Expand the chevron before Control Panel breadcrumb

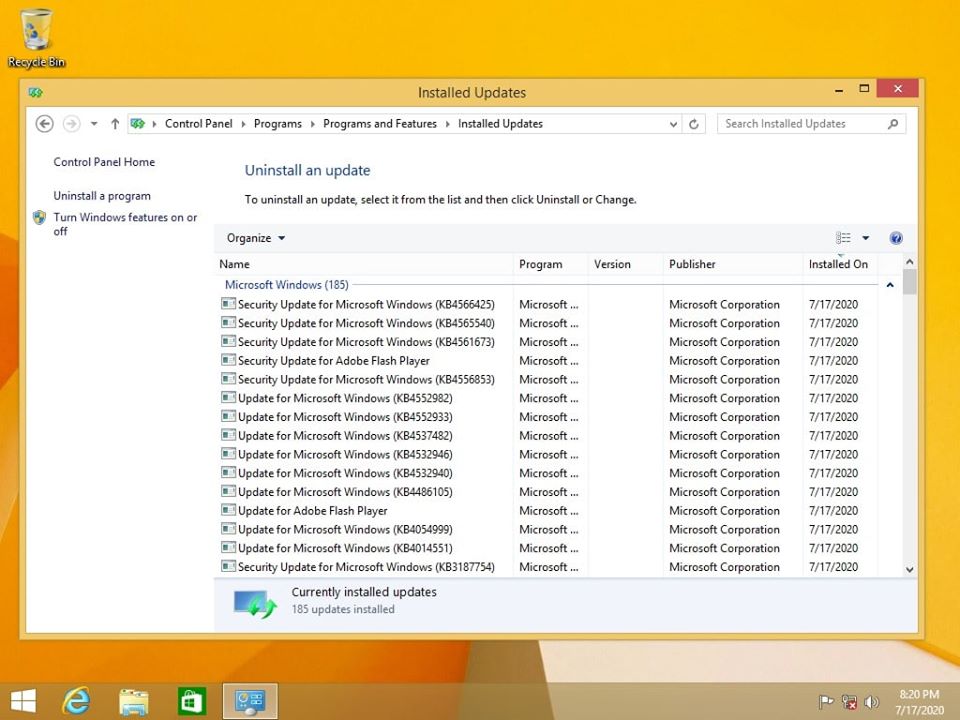click(154, 124)
